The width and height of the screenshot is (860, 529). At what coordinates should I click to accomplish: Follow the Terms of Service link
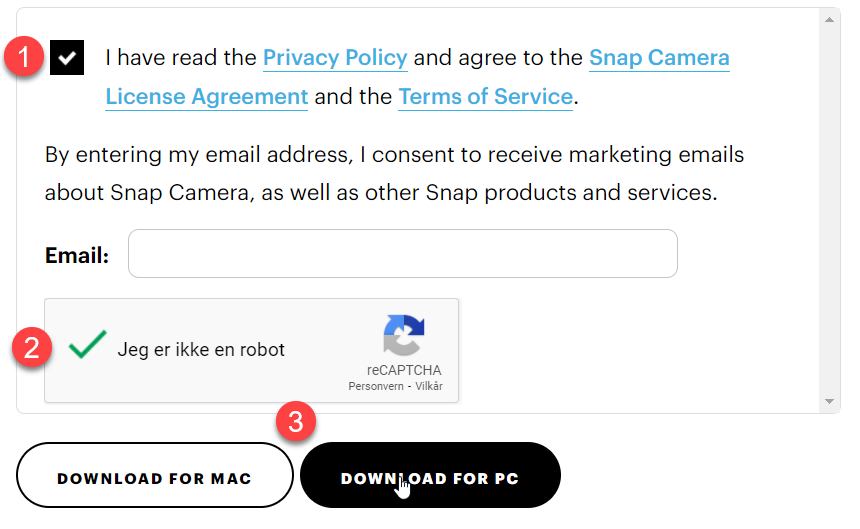pos(485,97)
